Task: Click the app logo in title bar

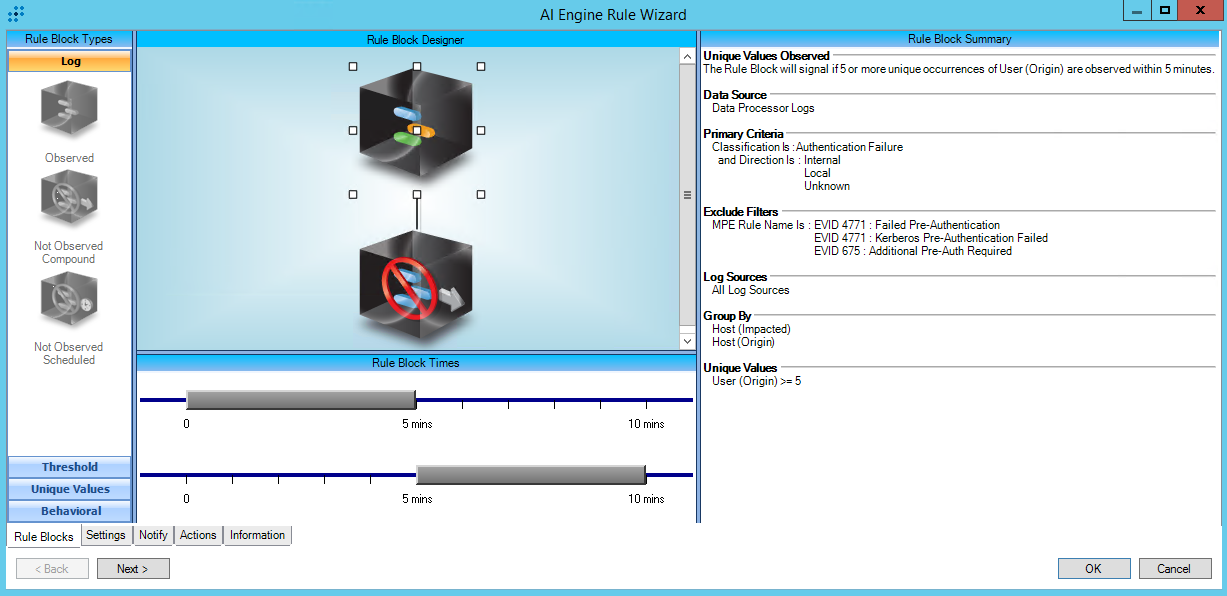Action: pyautogui.click(x=16, y=14)
